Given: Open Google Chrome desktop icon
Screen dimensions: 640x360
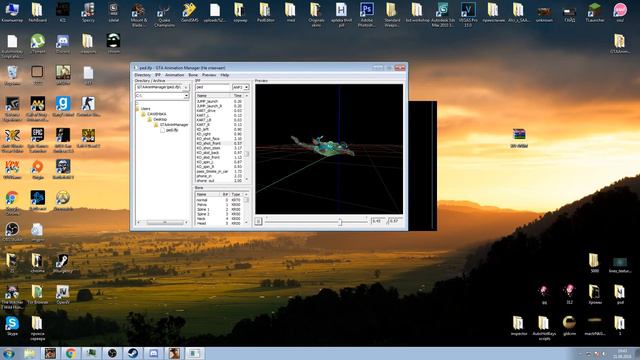Looking at the screenshot, I should [x=12, y=202].
